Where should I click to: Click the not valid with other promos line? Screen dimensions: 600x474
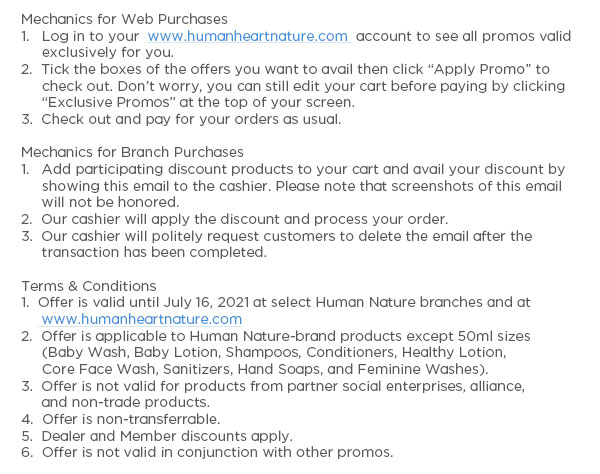[217, 452]
